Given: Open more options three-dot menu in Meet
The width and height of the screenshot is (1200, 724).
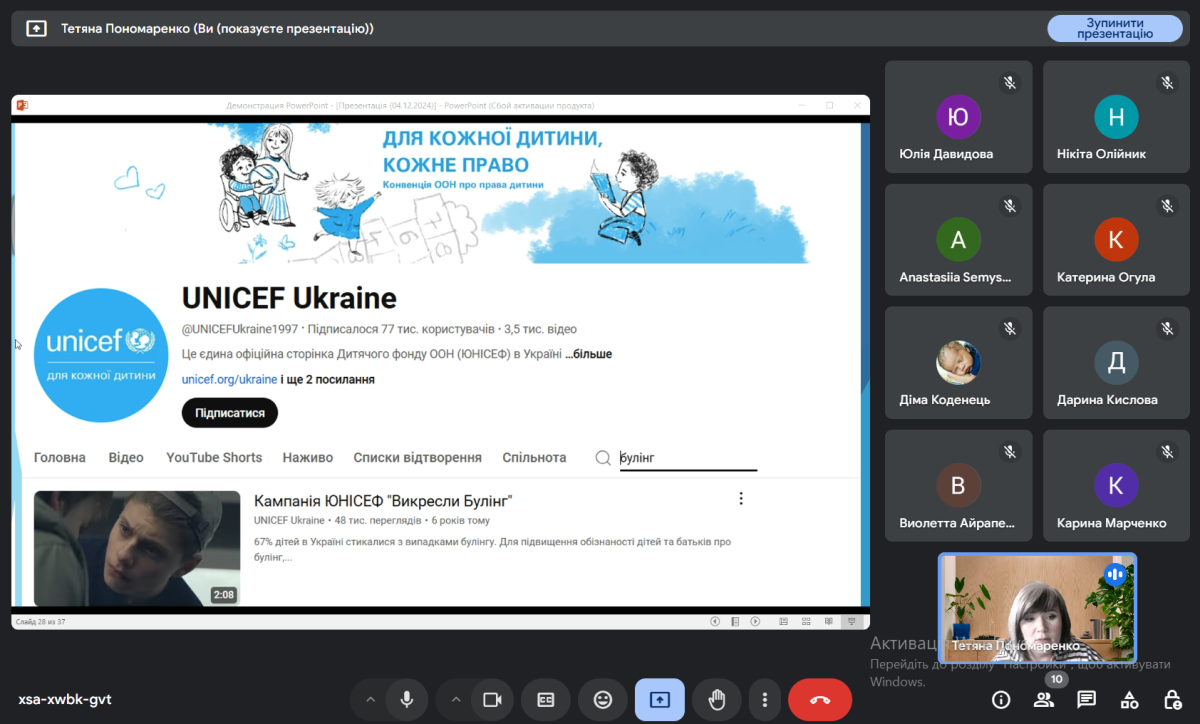Looking at the screenshot, I should 764,700.
